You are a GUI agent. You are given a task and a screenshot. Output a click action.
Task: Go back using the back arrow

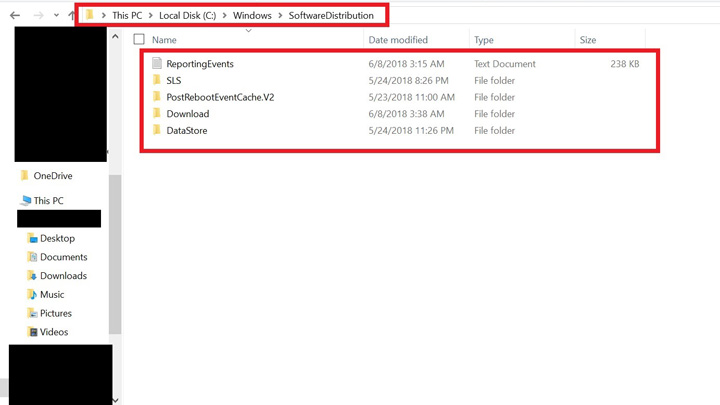15,16
